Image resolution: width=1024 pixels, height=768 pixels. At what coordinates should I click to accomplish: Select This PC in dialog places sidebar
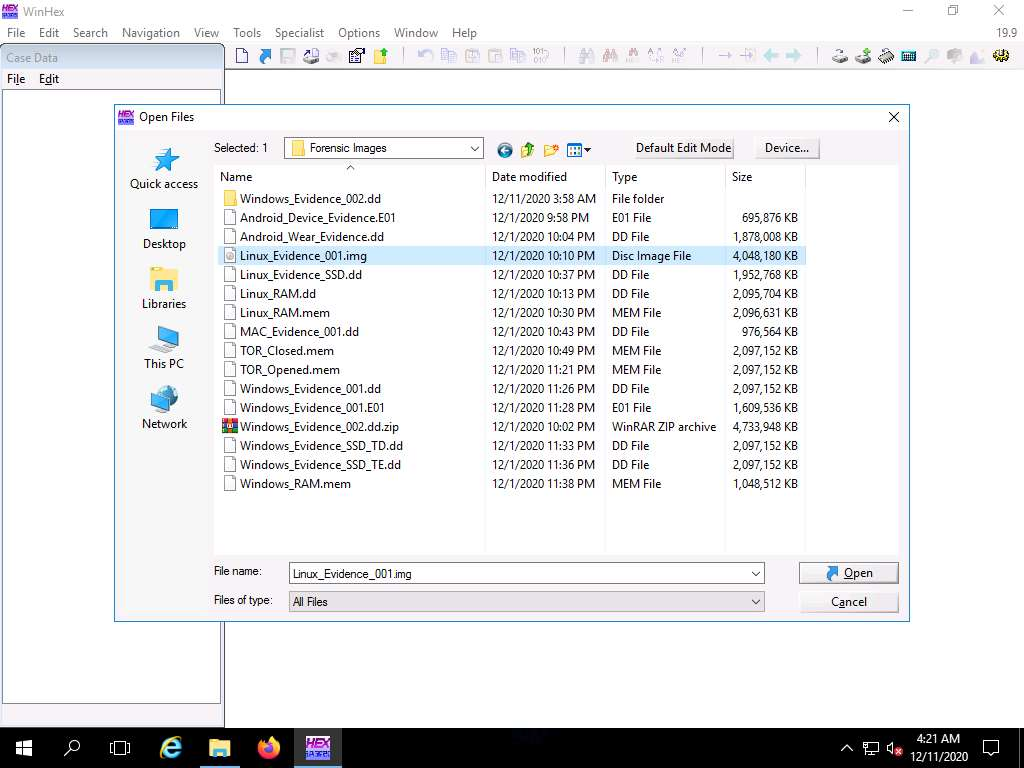point(164,348)
